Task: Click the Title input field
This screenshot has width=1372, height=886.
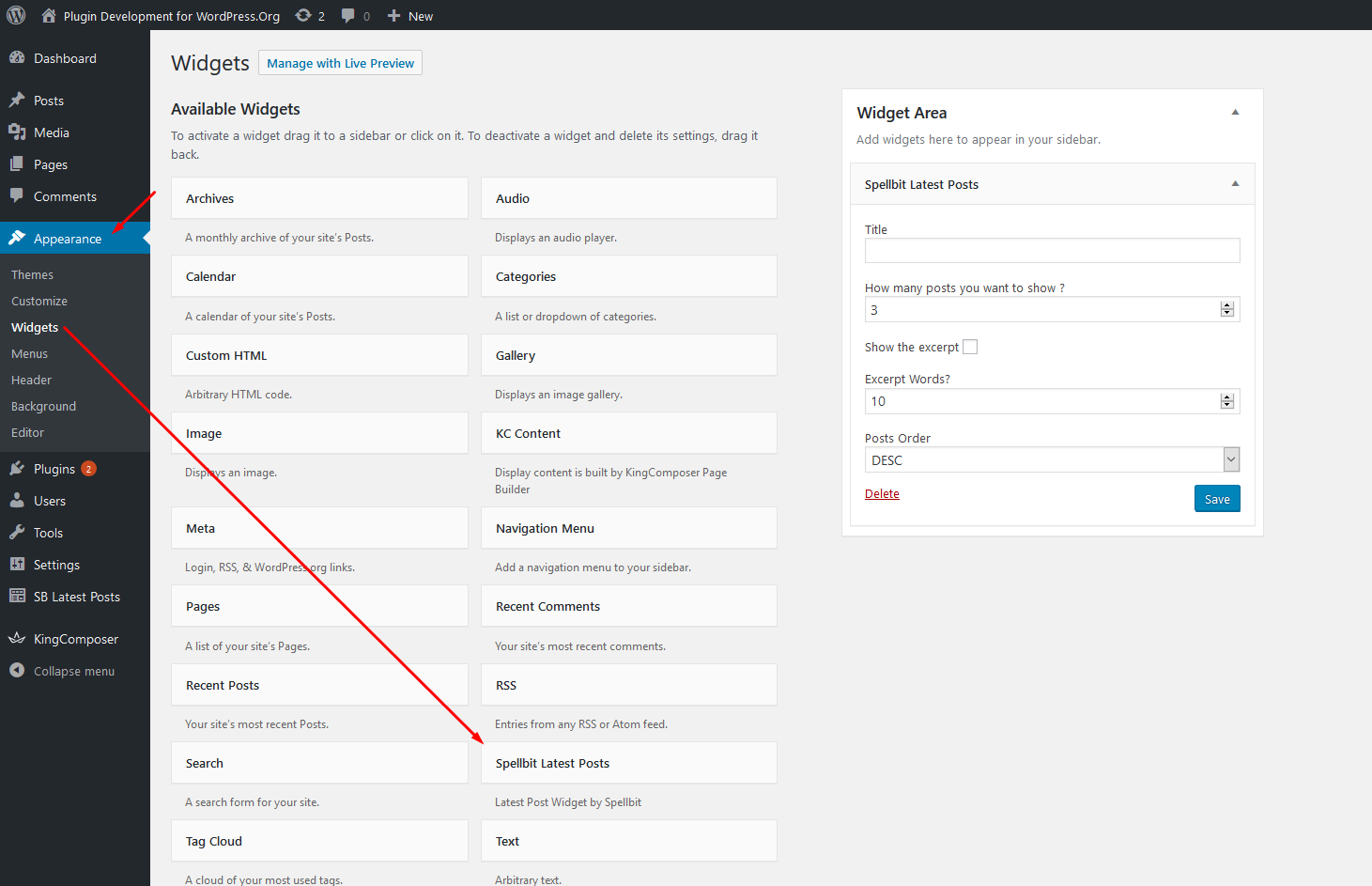Action: pyautogui.click(x=1052, y=250)
